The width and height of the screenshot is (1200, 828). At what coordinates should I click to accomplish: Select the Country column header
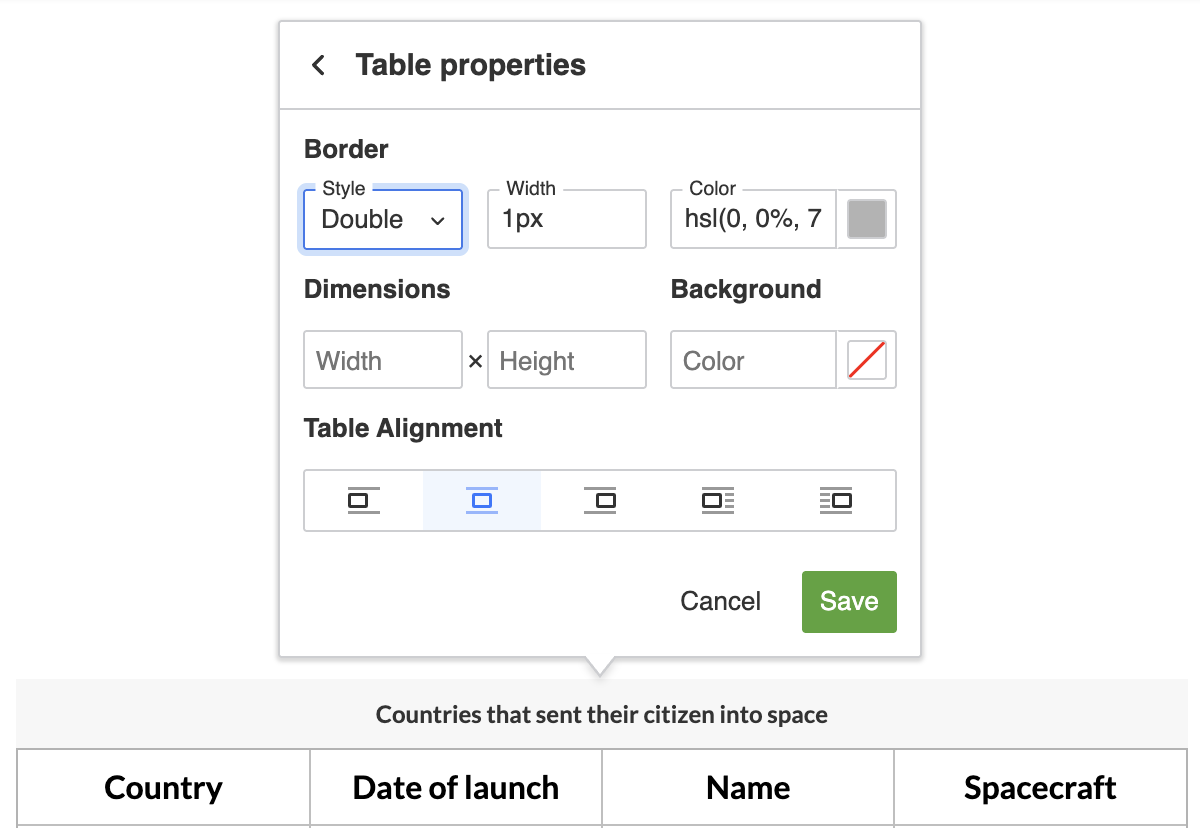click(163, 787)
